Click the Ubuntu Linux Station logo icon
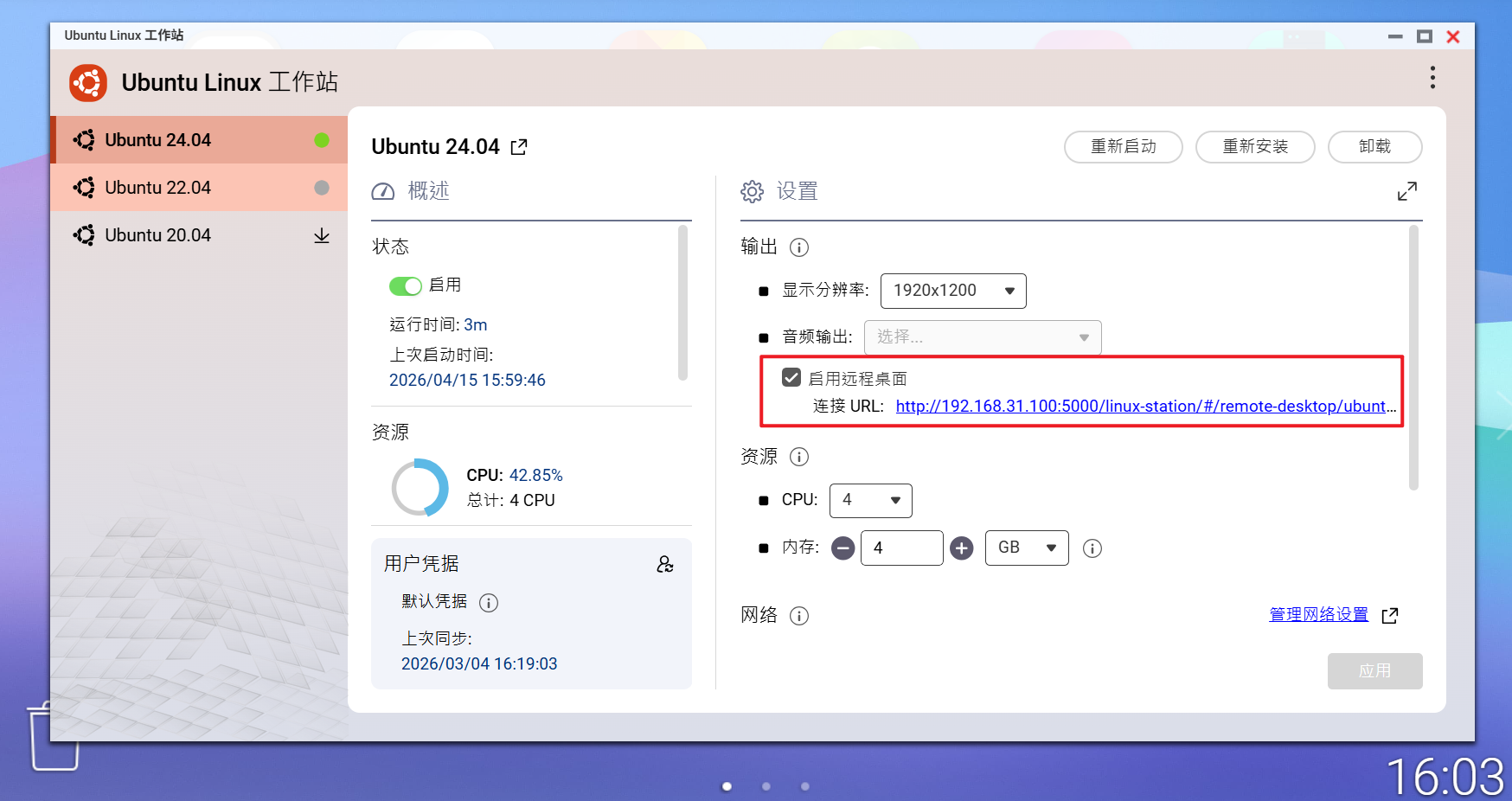The width and height of the screenshot is (1512, 801). pos(88,83)
